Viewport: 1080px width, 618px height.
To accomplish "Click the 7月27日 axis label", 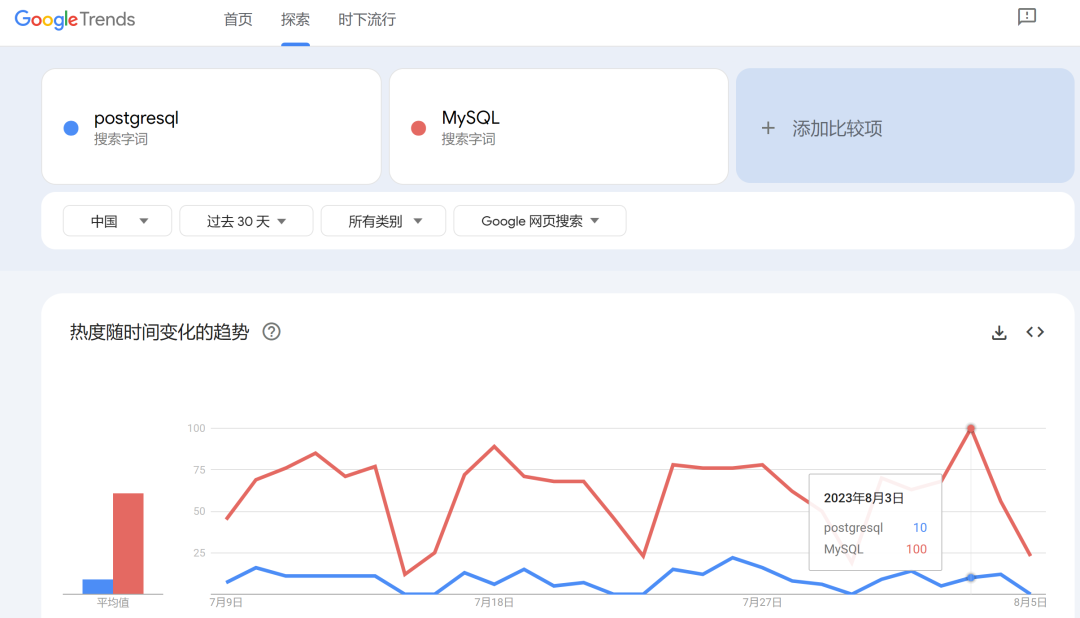I will [x=762, y=603].
